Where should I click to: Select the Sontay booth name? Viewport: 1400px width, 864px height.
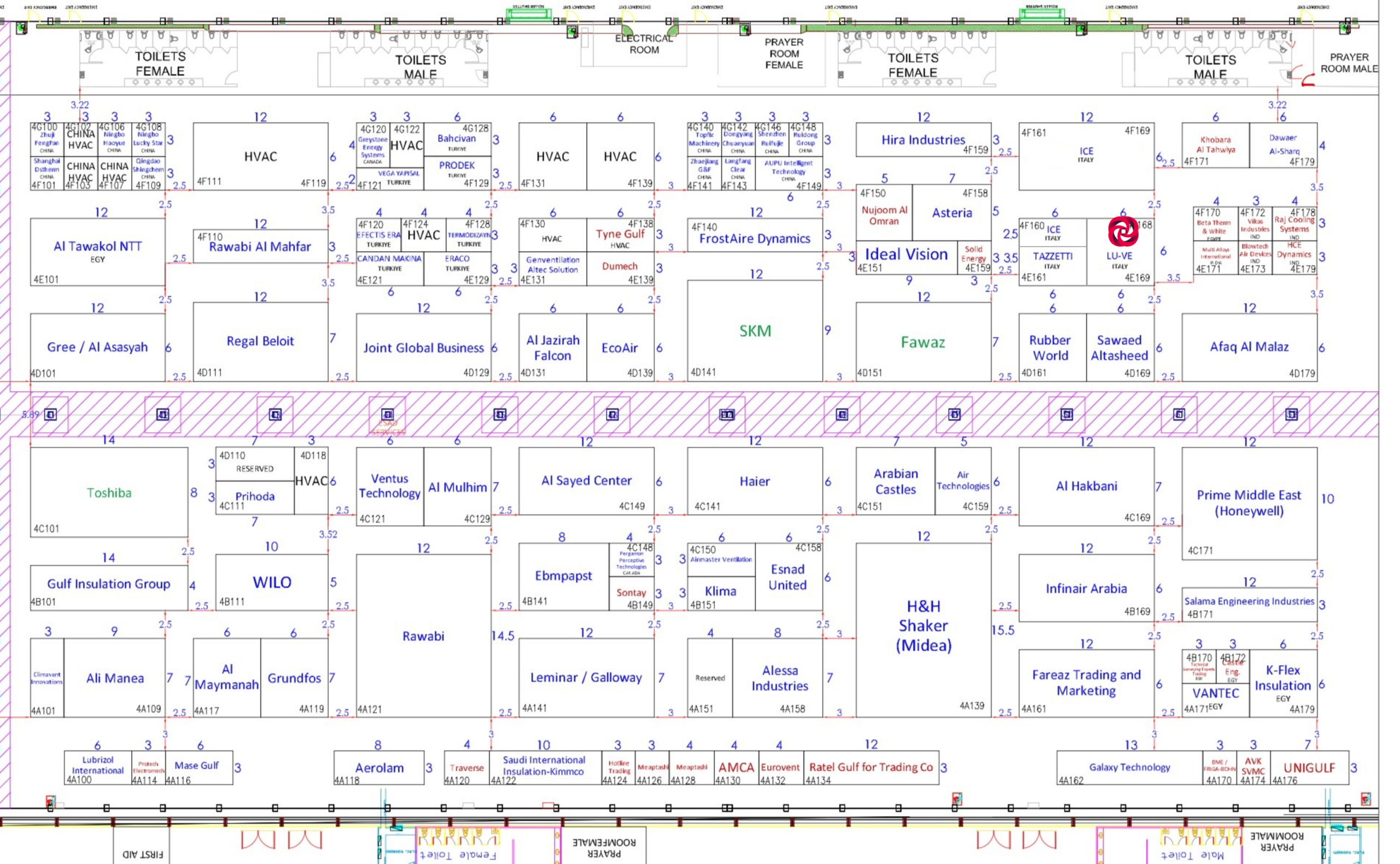tap(631, 593)
